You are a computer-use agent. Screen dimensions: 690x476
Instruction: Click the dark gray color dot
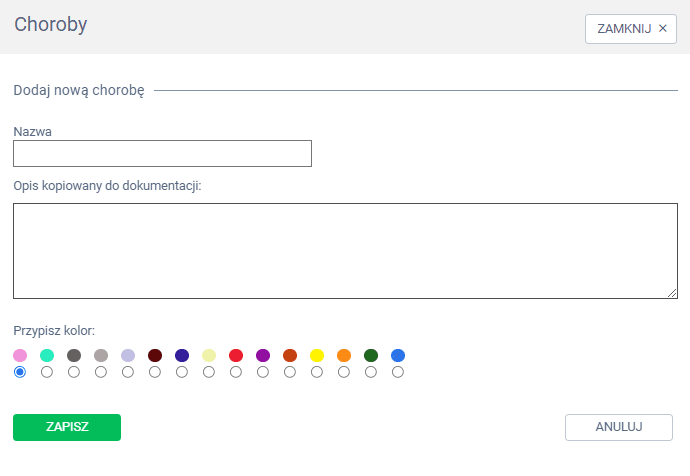click(74, 355)
